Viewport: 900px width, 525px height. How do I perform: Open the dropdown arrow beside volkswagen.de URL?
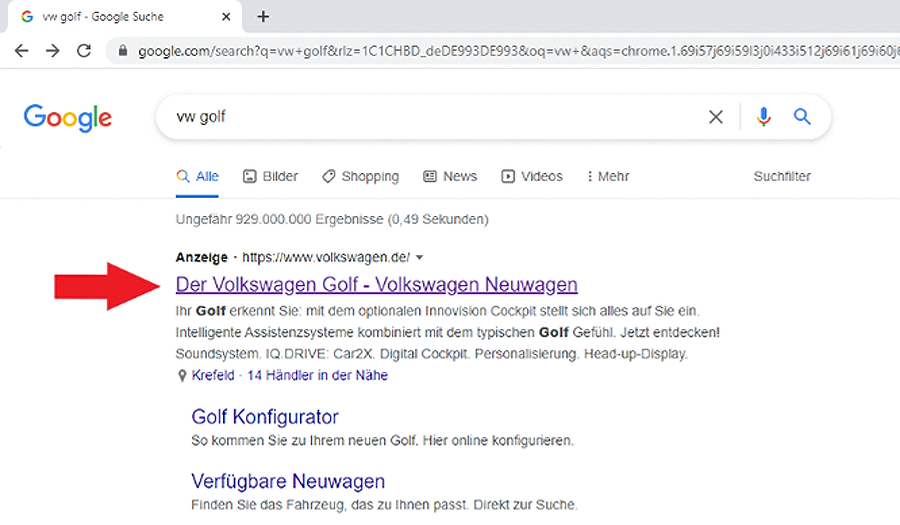tap(420, 258)
